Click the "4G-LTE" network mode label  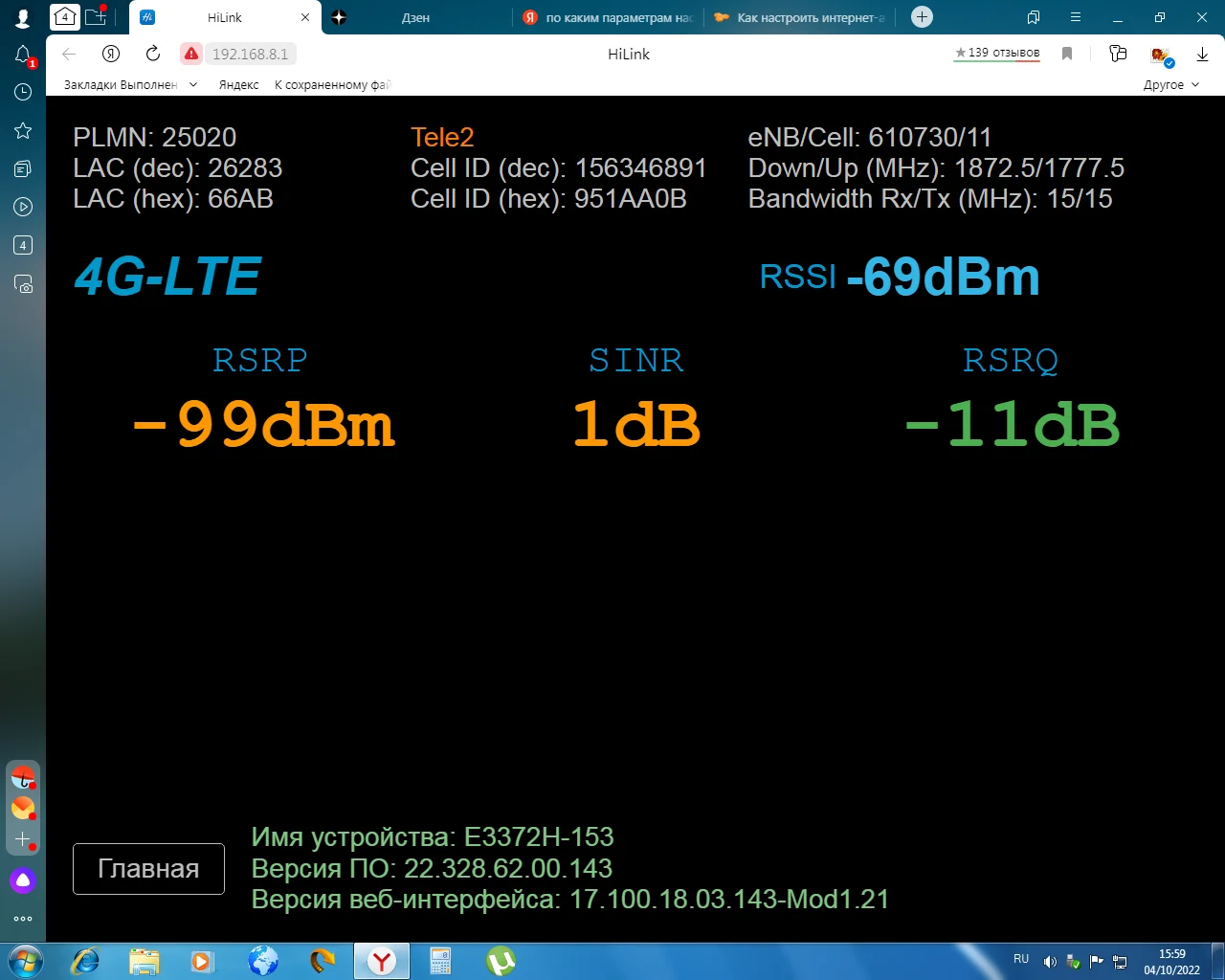(x=167, y=276)
